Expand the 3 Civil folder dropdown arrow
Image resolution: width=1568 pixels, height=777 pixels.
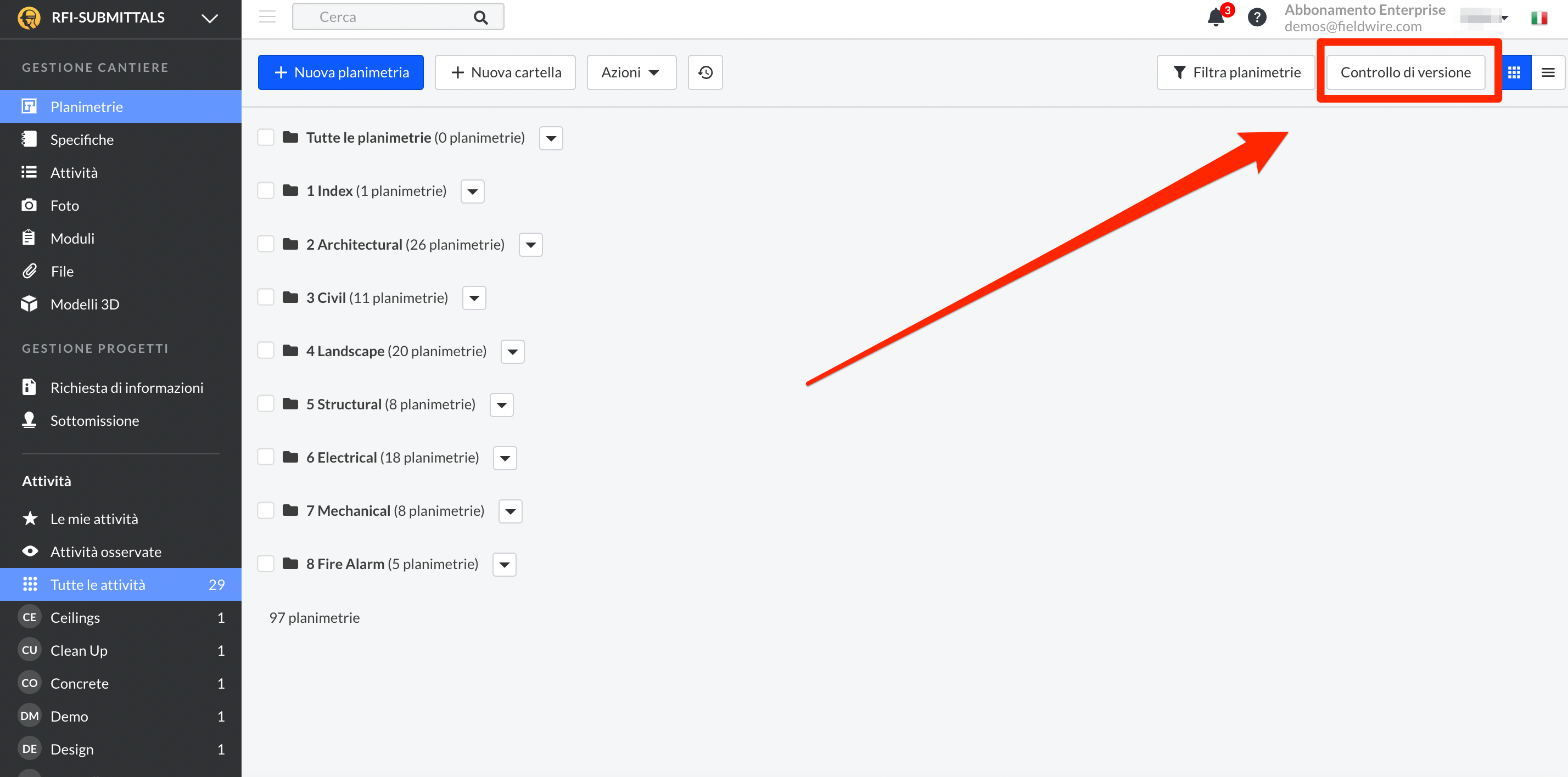(x=474, y=298)
